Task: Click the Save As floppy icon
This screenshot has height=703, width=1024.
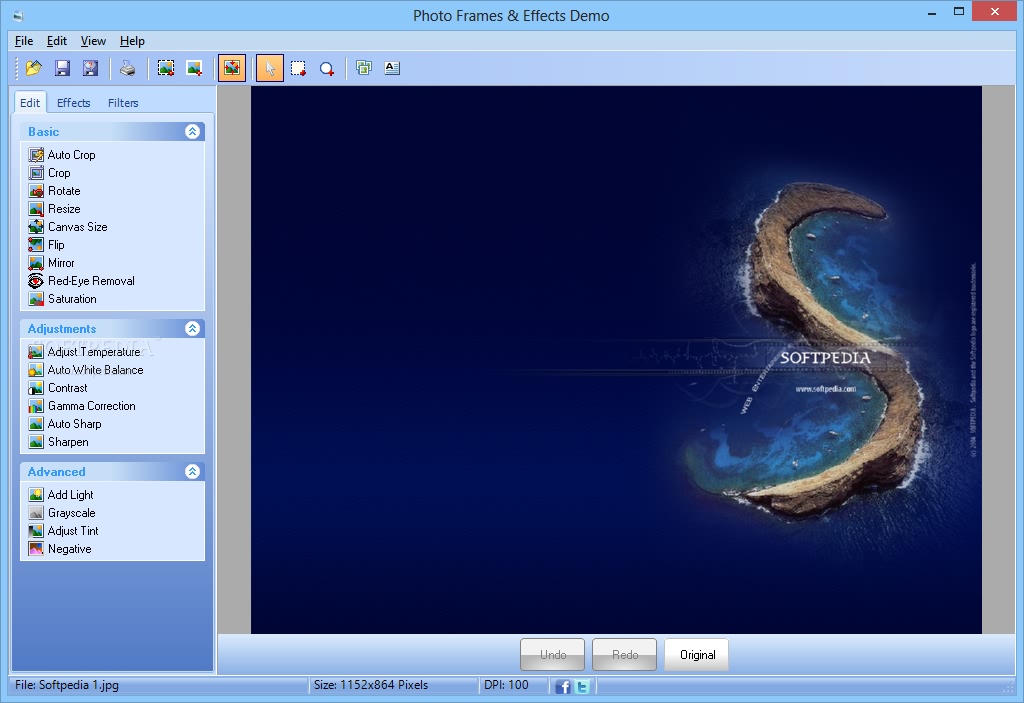Action: 90,68
